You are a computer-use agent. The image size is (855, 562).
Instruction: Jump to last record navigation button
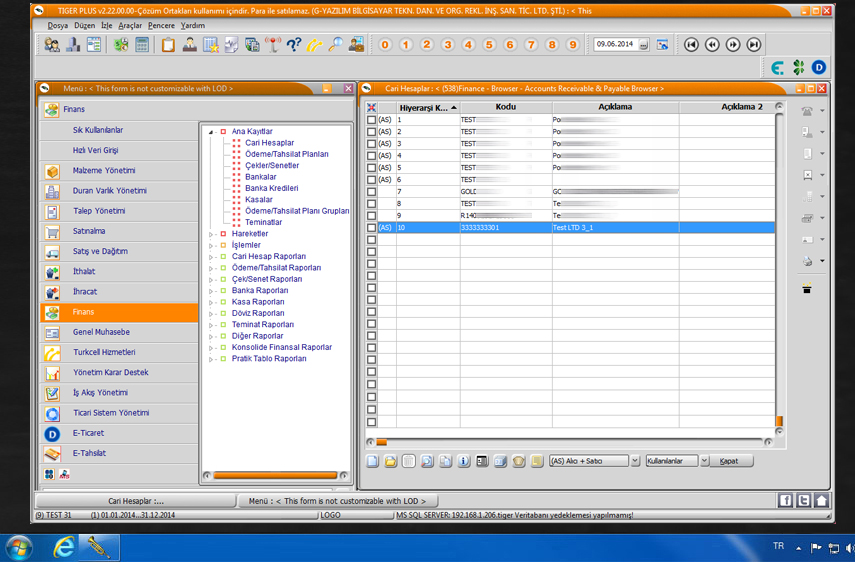(x=754, y=45)
